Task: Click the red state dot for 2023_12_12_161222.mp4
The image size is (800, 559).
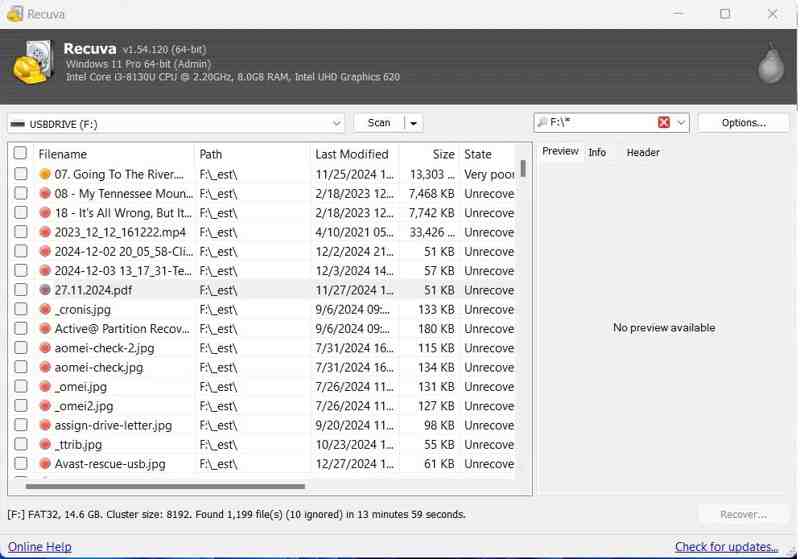Action: click(x=45, y=233)
